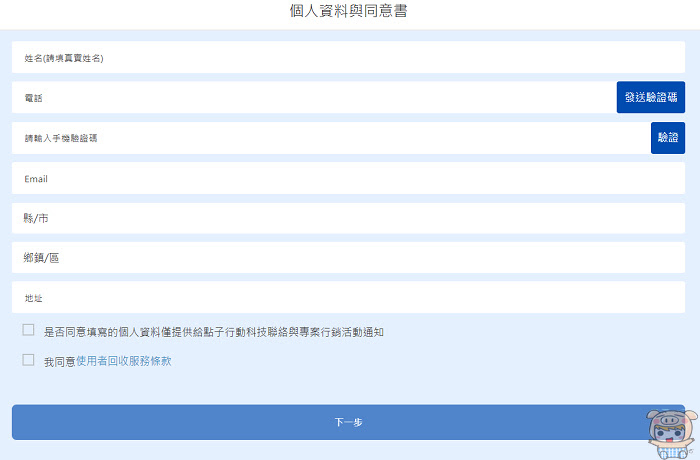The height and width of the screenshot is (460, 700).
Task: Click the 個人資料與同意書 page heading
Action: click(348, 11)
